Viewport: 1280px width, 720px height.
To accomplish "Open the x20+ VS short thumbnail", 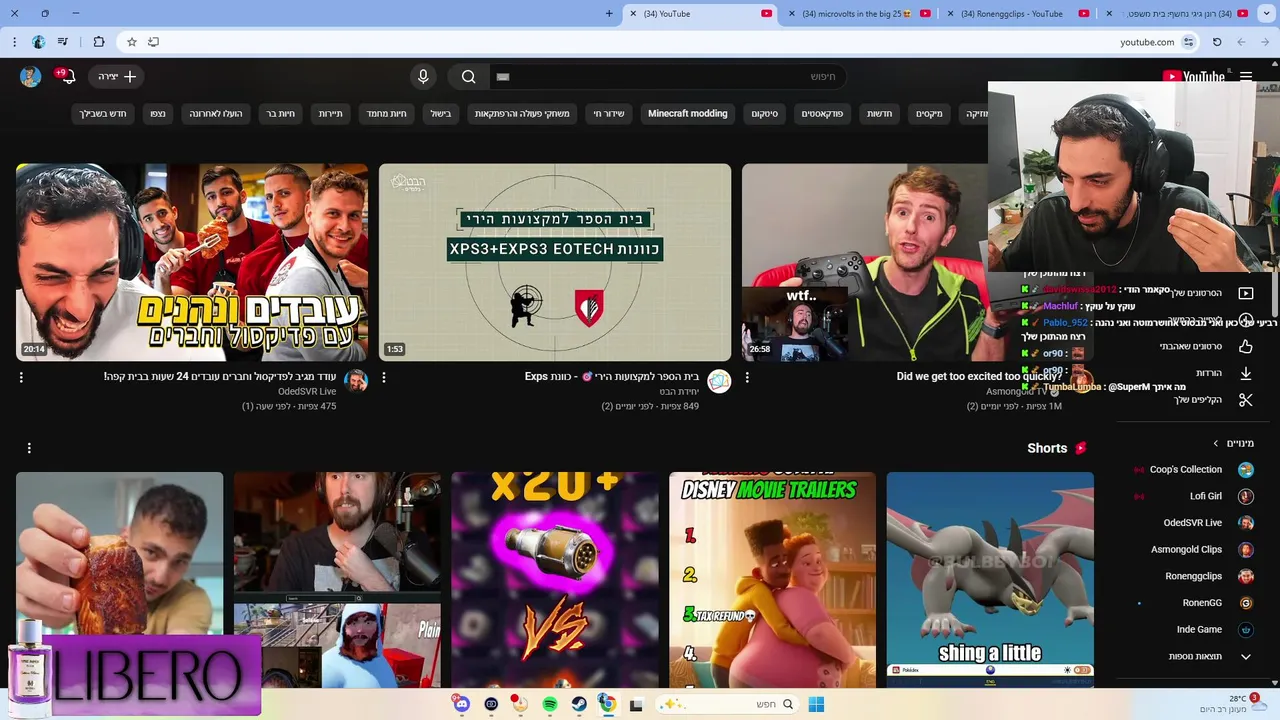I will 555,580.
